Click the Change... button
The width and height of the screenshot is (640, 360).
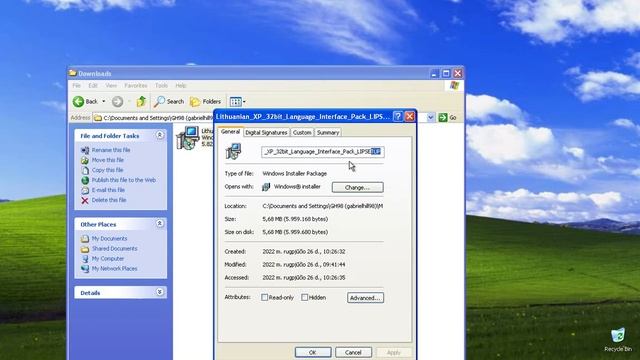(358, 187)
